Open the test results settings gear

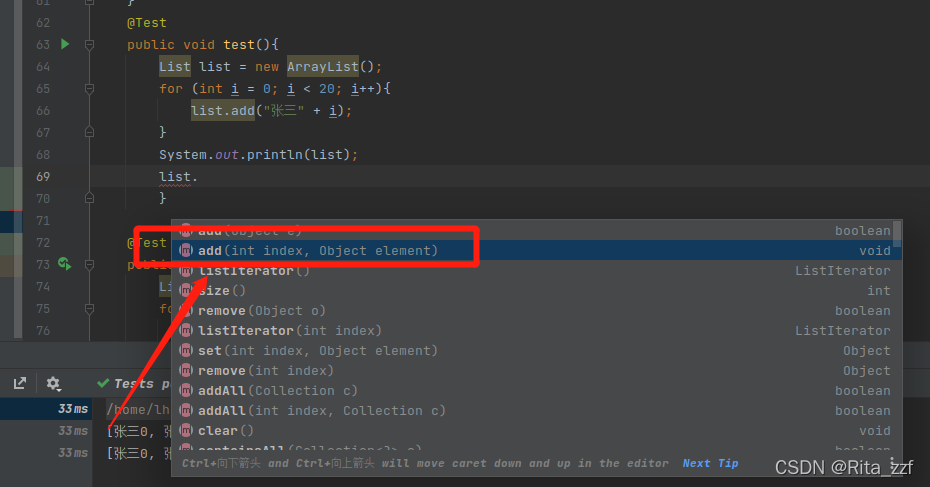[x=53, y=384]
